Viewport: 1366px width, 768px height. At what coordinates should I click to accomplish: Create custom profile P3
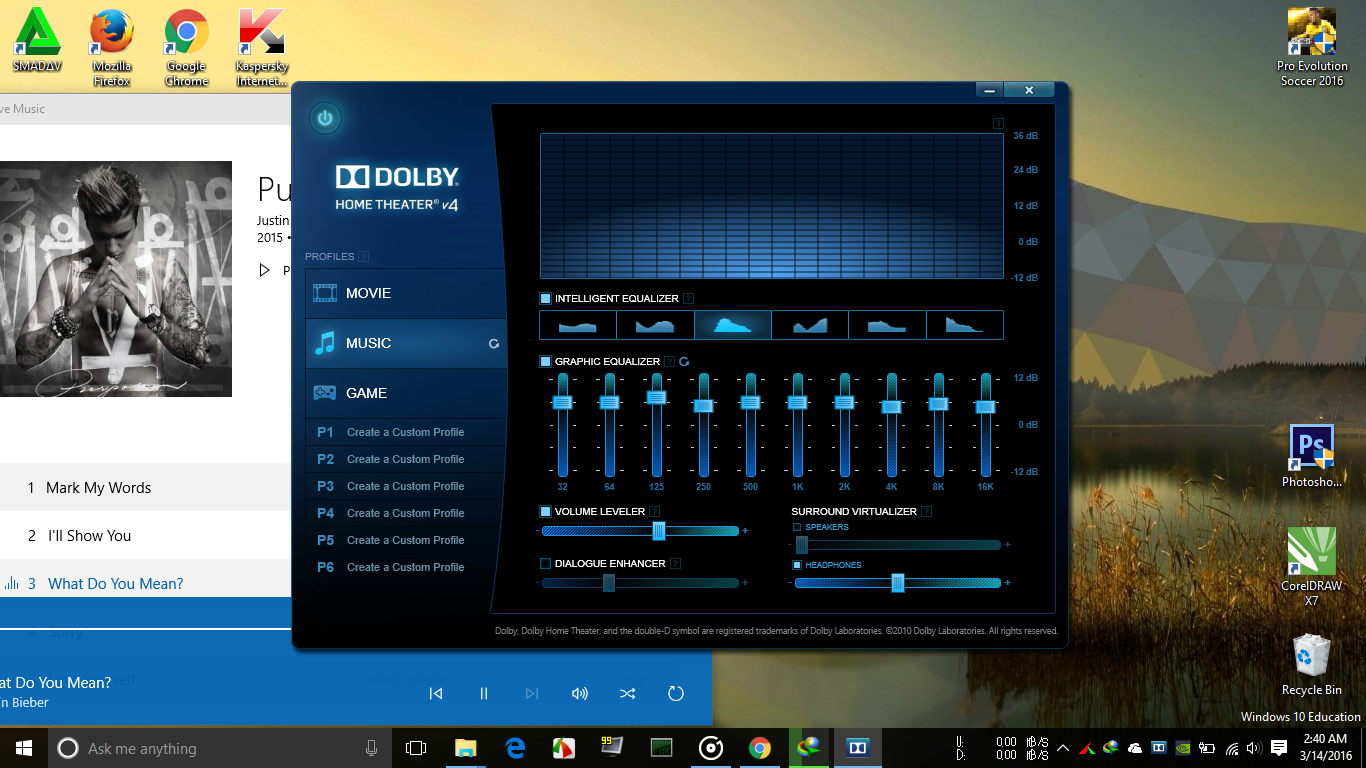click(406, 486)
